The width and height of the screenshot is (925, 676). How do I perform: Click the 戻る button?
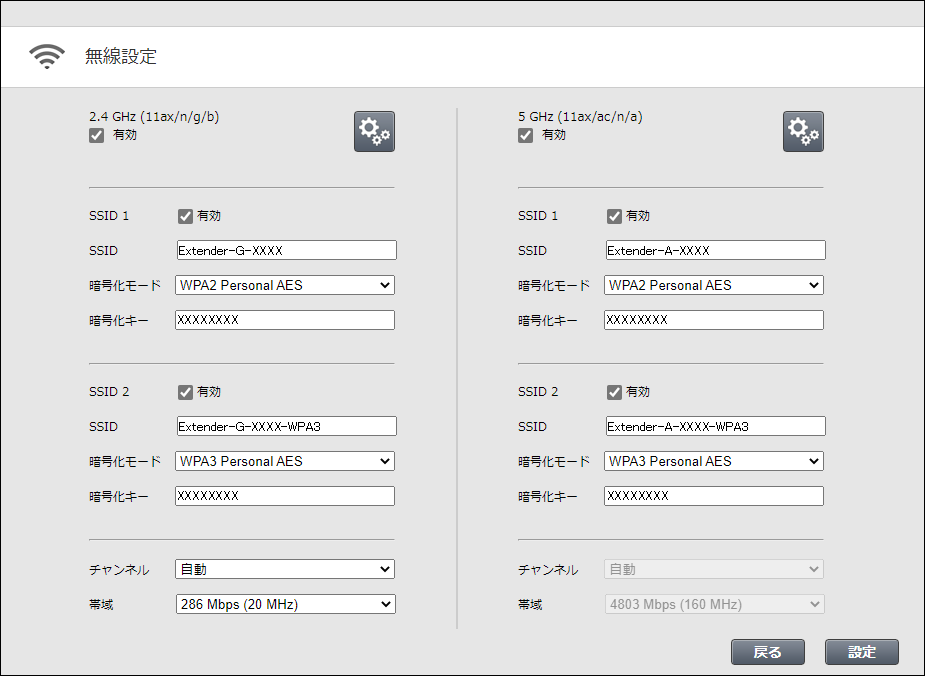coord(767,652)
